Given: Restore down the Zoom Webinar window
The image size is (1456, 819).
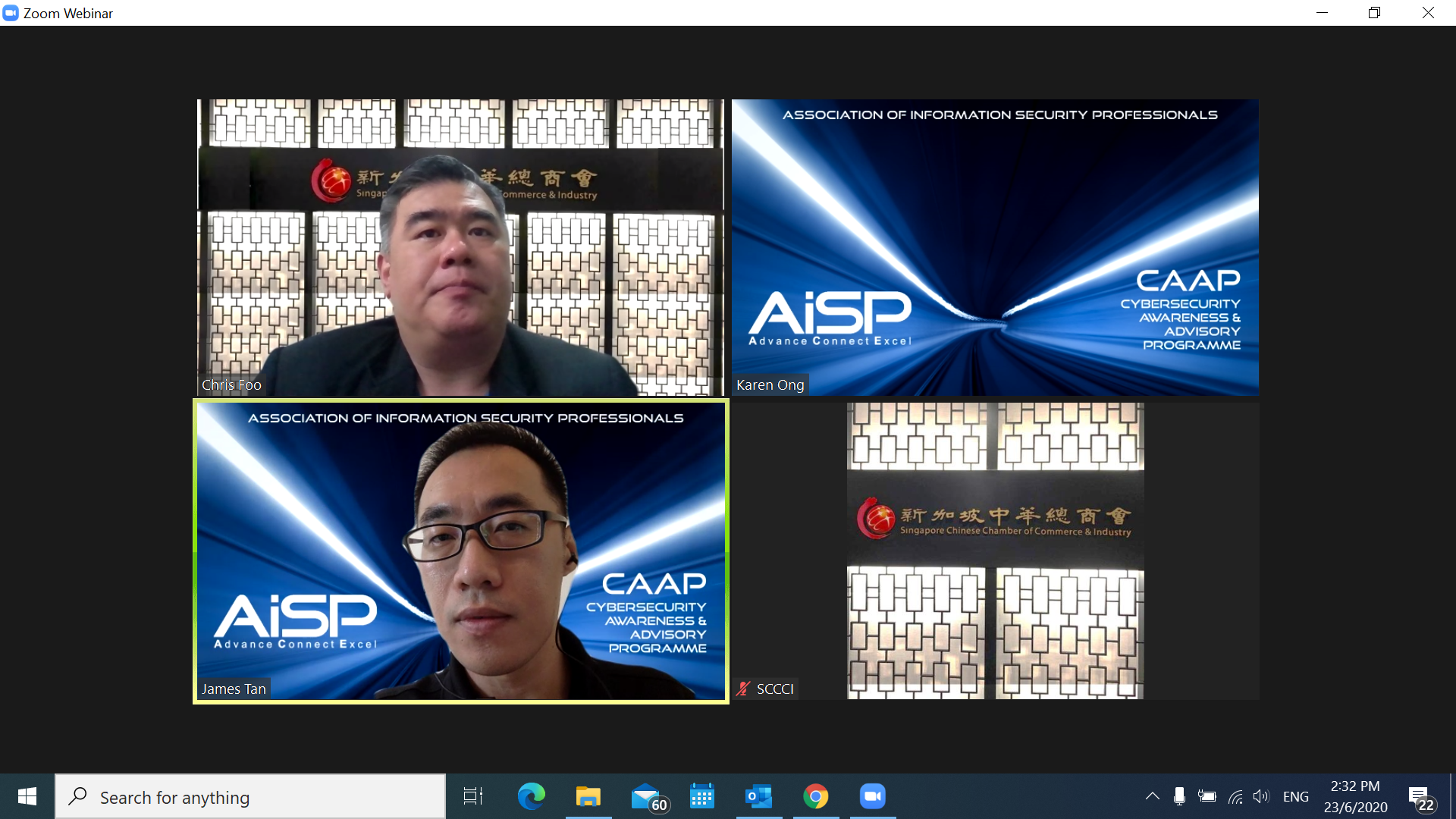Looking at the screenshot, I should tap(1374, 13).
